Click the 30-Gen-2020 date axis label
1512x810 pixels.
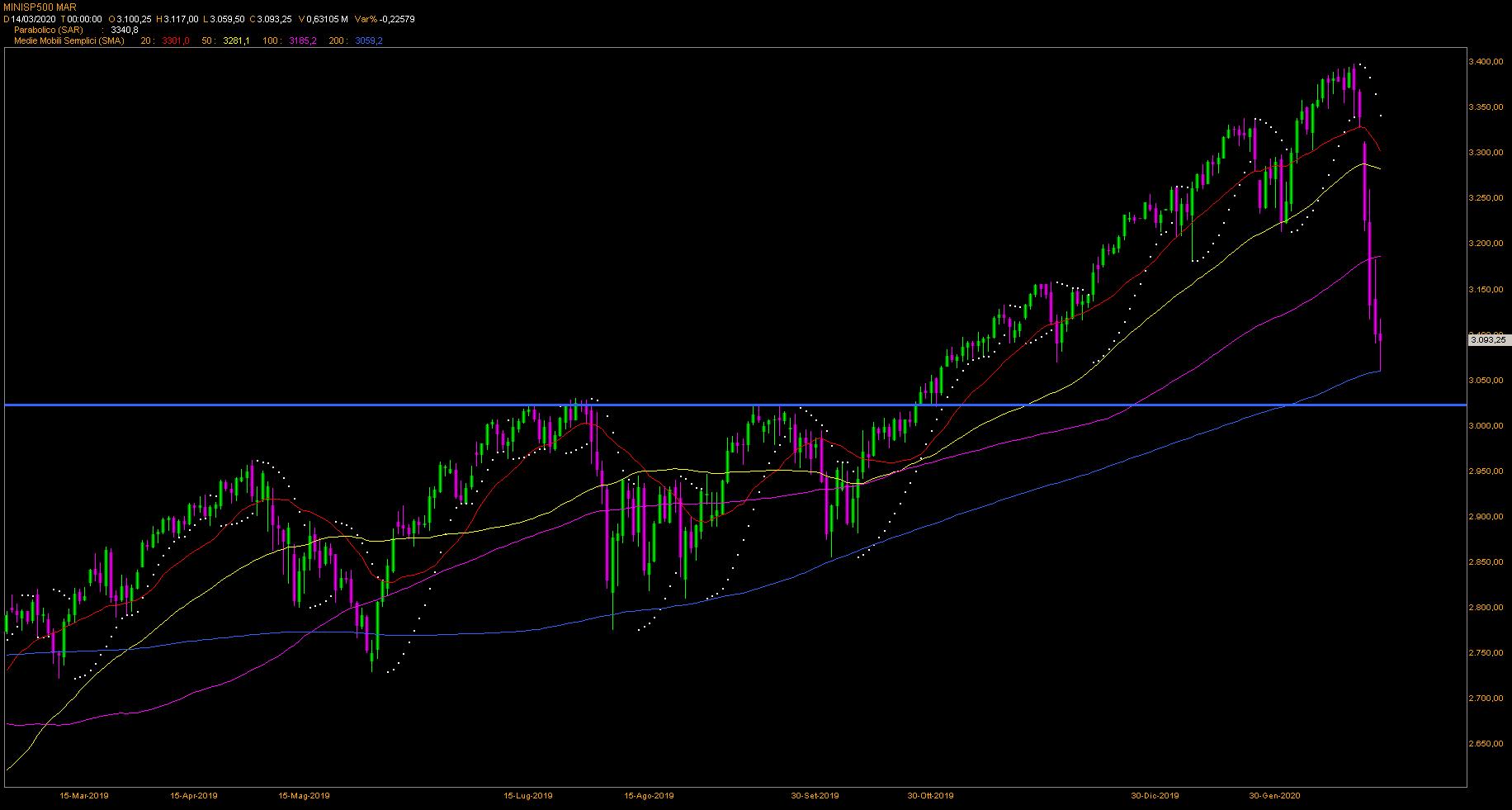(1275, 796)
